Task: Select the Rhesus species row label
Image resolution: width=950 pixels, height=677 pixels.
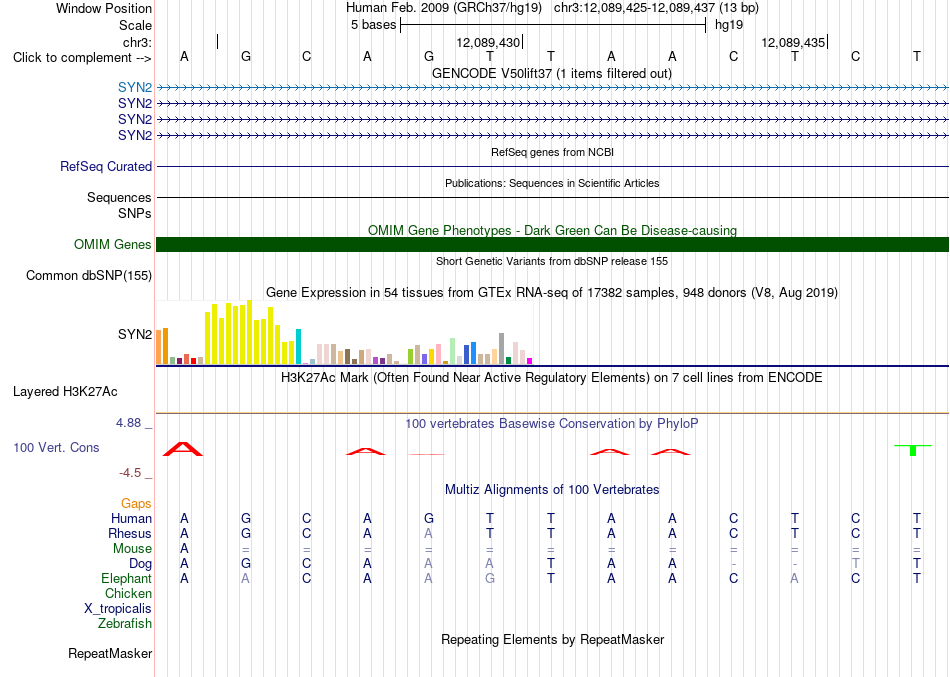Action: click(x=130, y=533)
